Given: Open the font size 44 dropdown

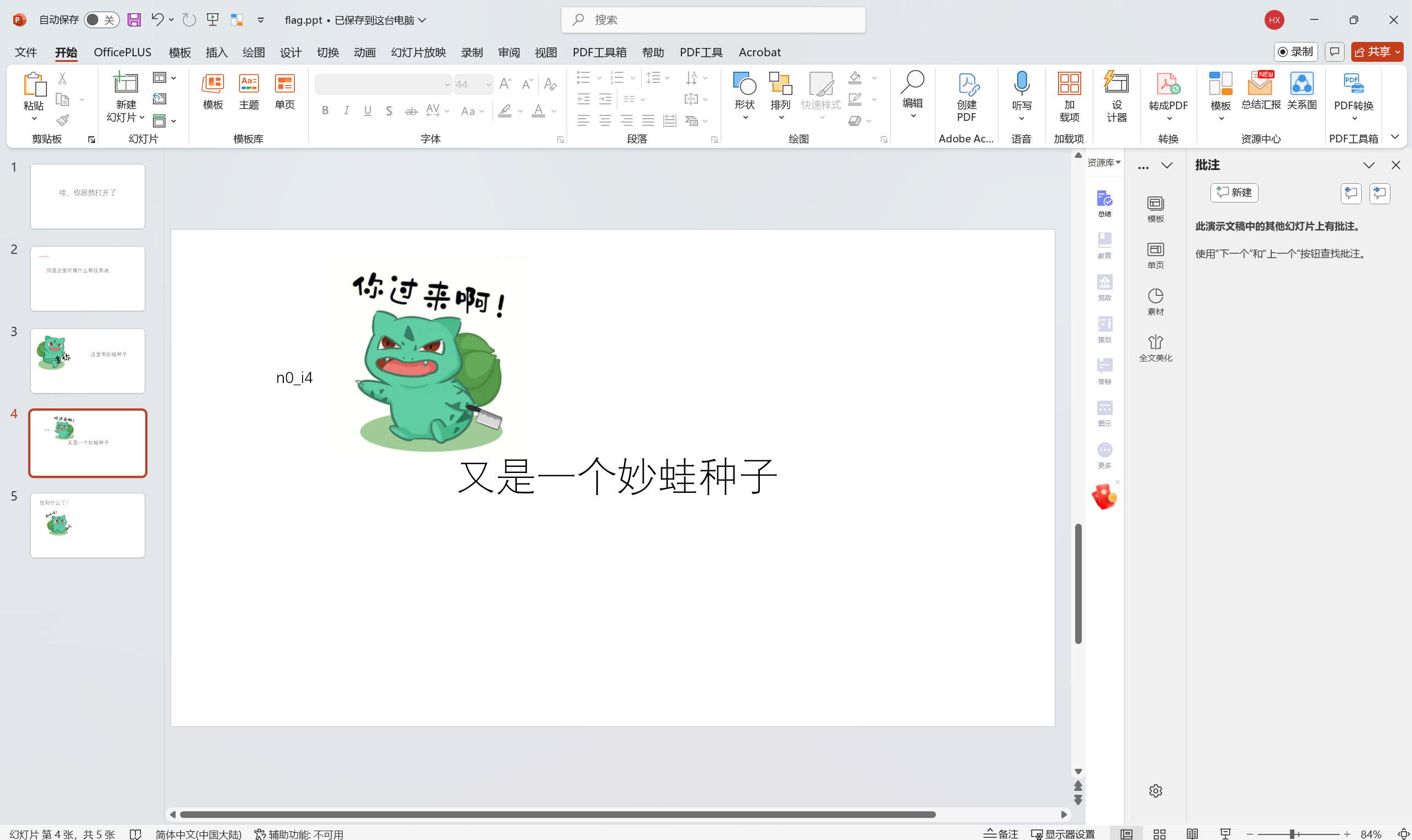Looking at the screenshot, I should 488,84.
